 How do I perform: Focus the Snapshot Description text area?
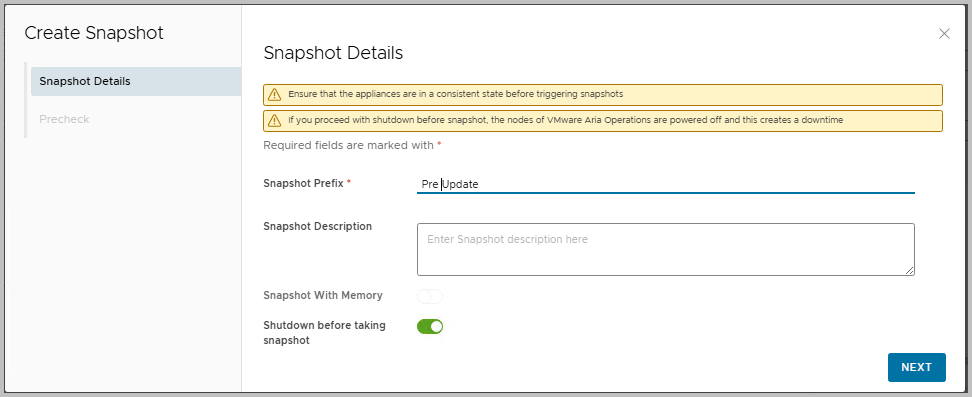[x=666, y=249]
